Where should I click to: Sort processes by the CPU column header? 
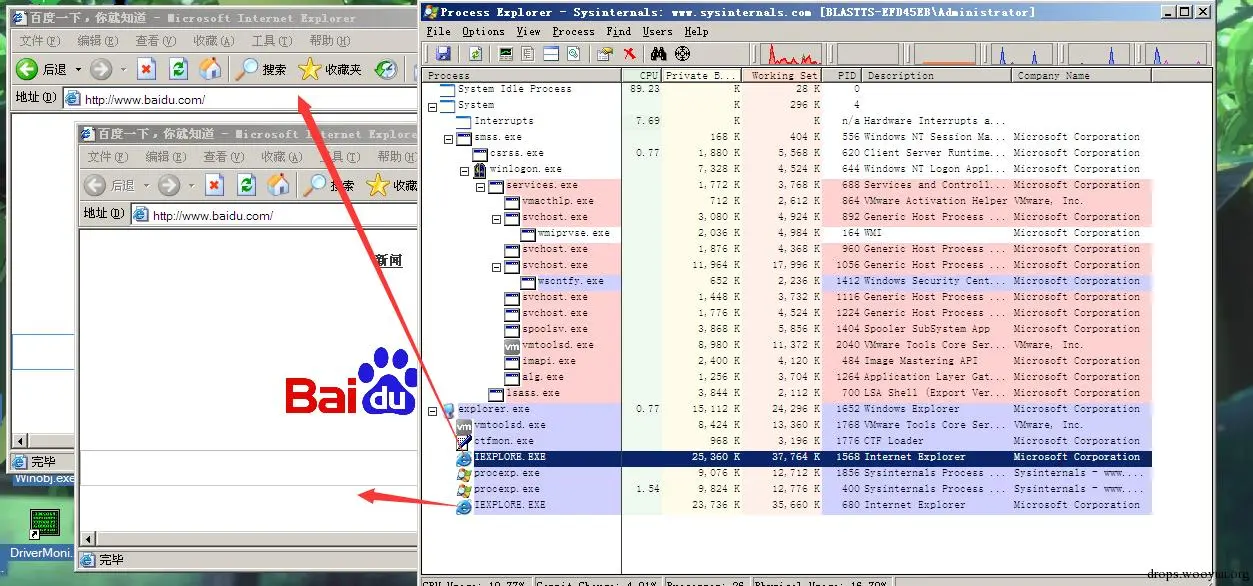[641, 76]
